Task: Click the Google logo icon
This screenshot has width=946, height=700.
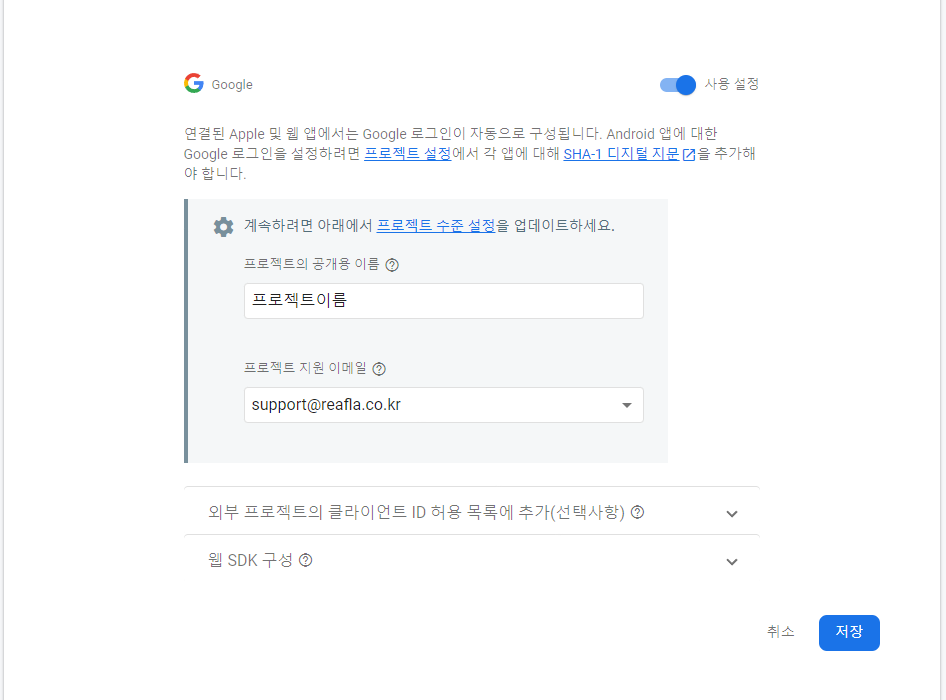Action: click(x=194, y=83)
